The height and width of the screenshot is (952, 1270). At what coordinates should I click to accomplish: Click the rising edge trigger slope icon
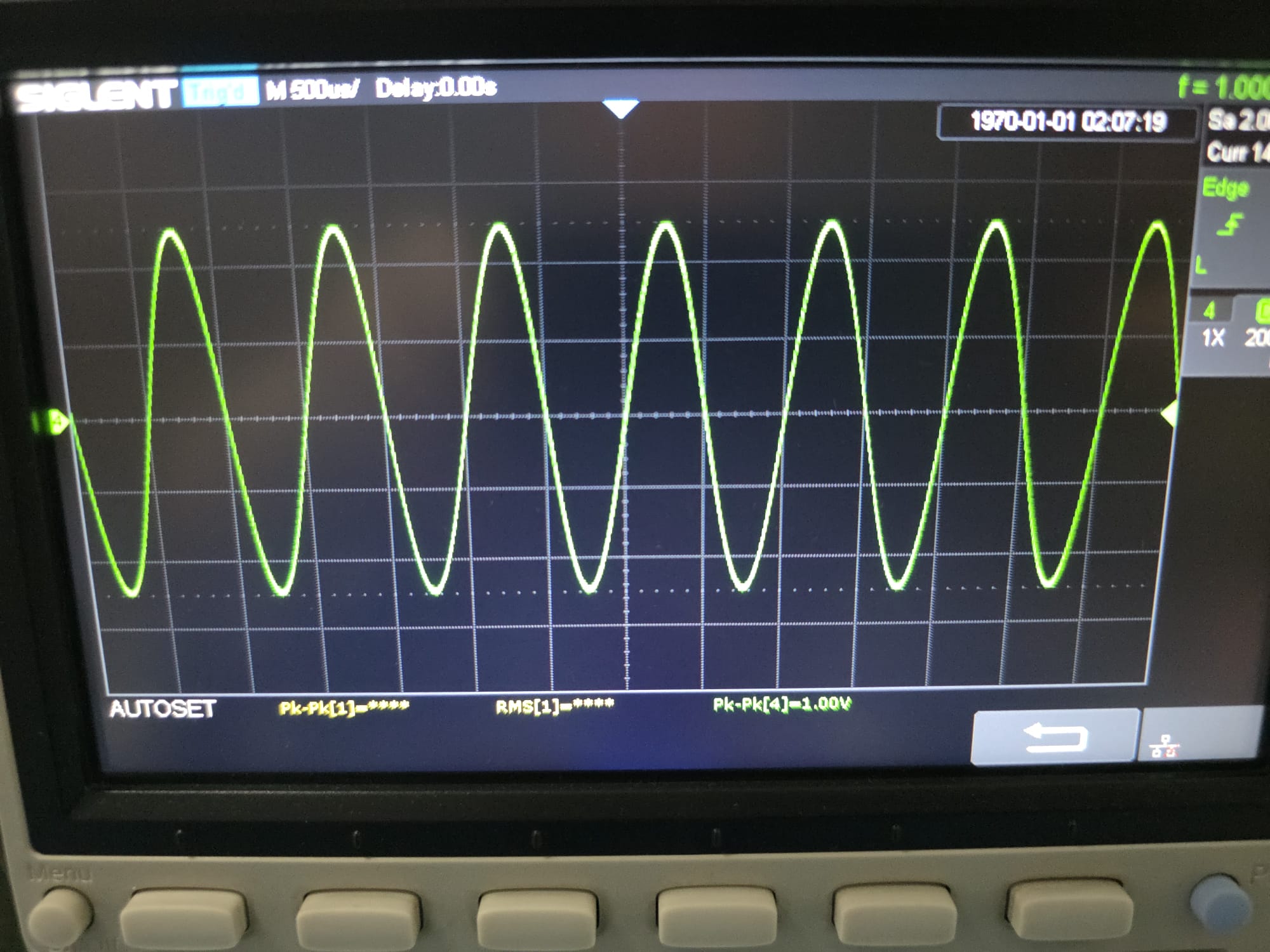click(x=1230, y=226)
